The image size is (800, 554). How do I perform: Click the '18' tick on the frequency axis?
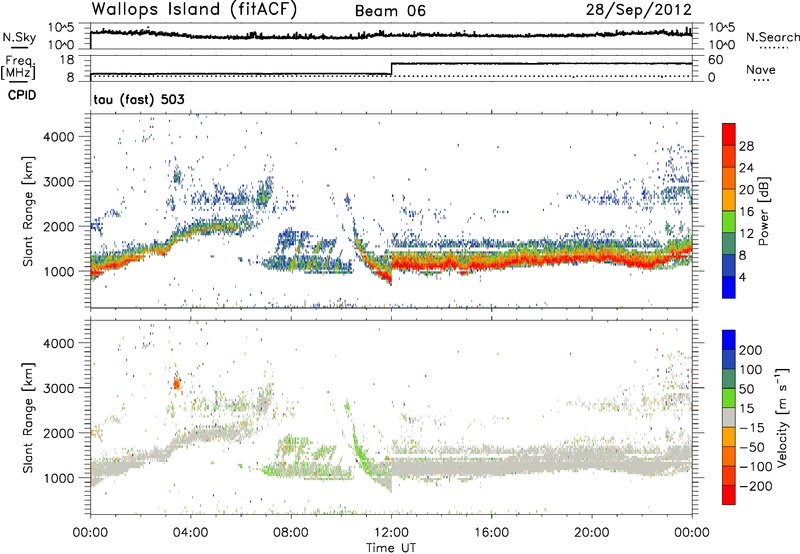[x=67, y=60]
